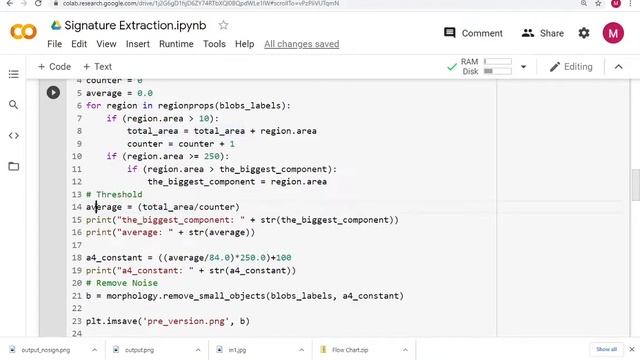Click Show all downloads button
Image resolution: width=640 pixels, height=360 pixels.
pyautogui.click(x=606, y=349)
